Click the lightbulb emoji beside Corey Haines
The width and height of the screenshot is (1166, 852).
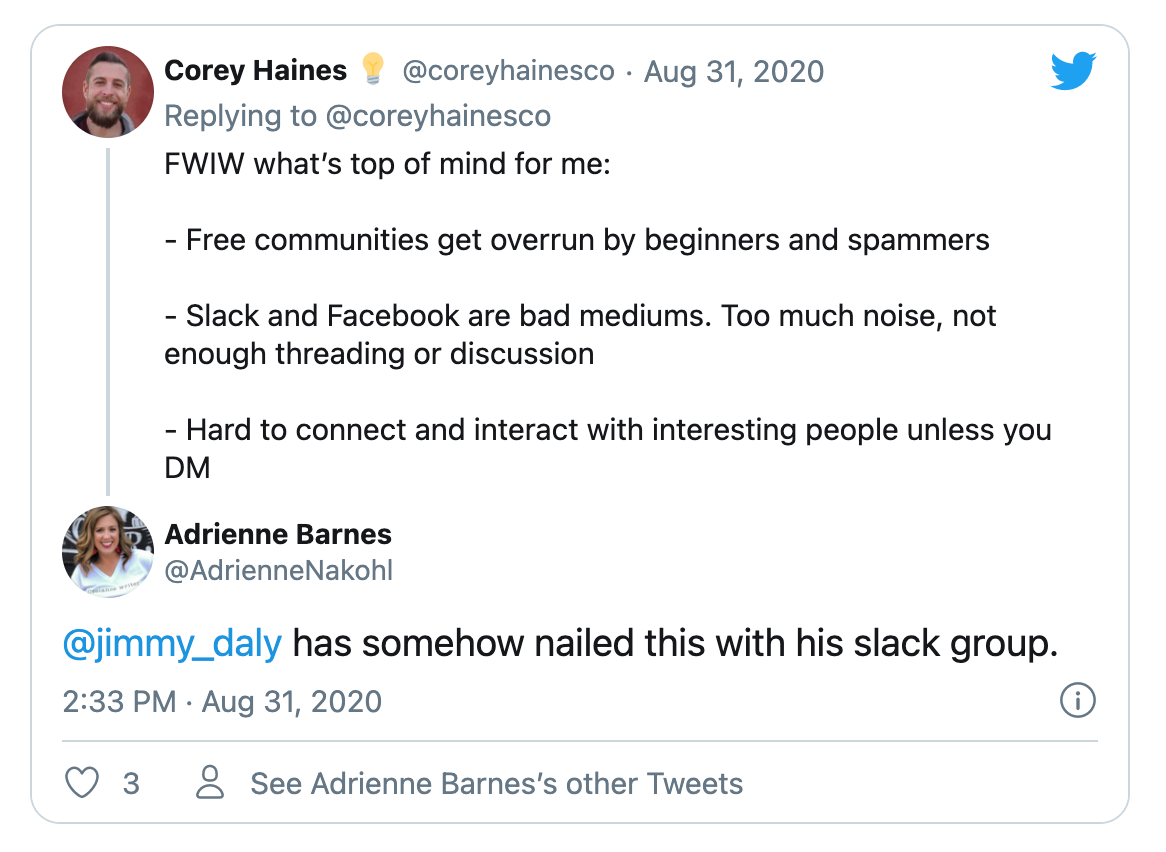pos(373,70)
